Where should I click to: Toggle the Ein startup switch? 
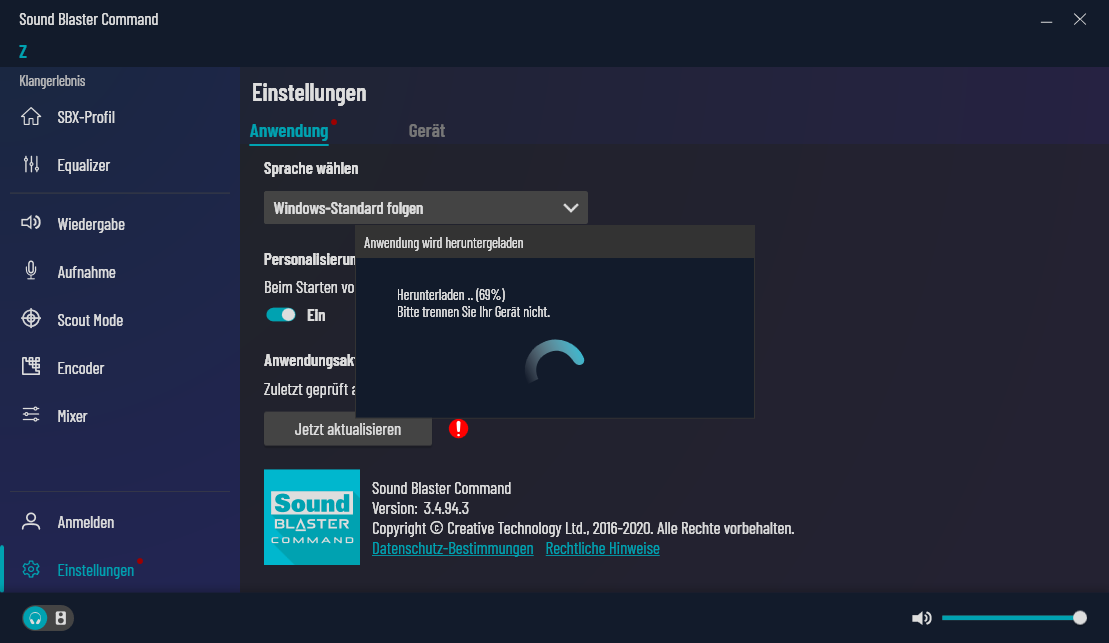tap(281, 315)
